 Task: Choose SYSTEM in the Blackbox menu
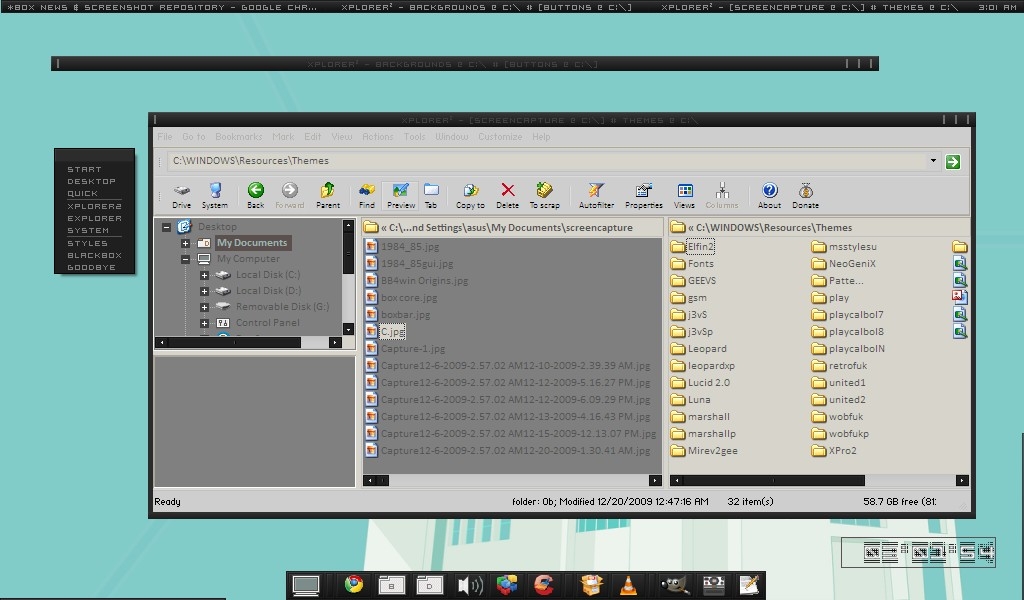88,230
